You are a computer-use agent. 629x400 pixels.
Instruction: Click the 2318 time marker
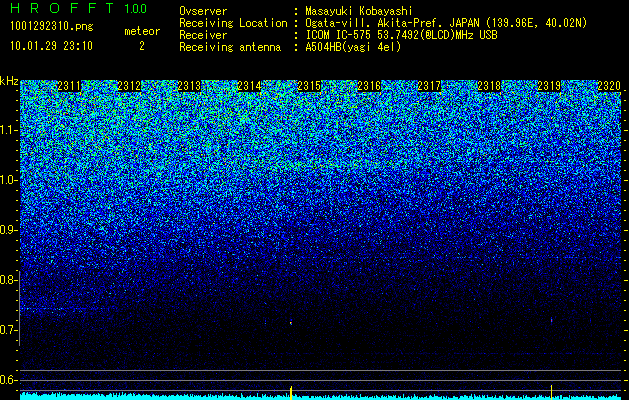coord(489,86)
